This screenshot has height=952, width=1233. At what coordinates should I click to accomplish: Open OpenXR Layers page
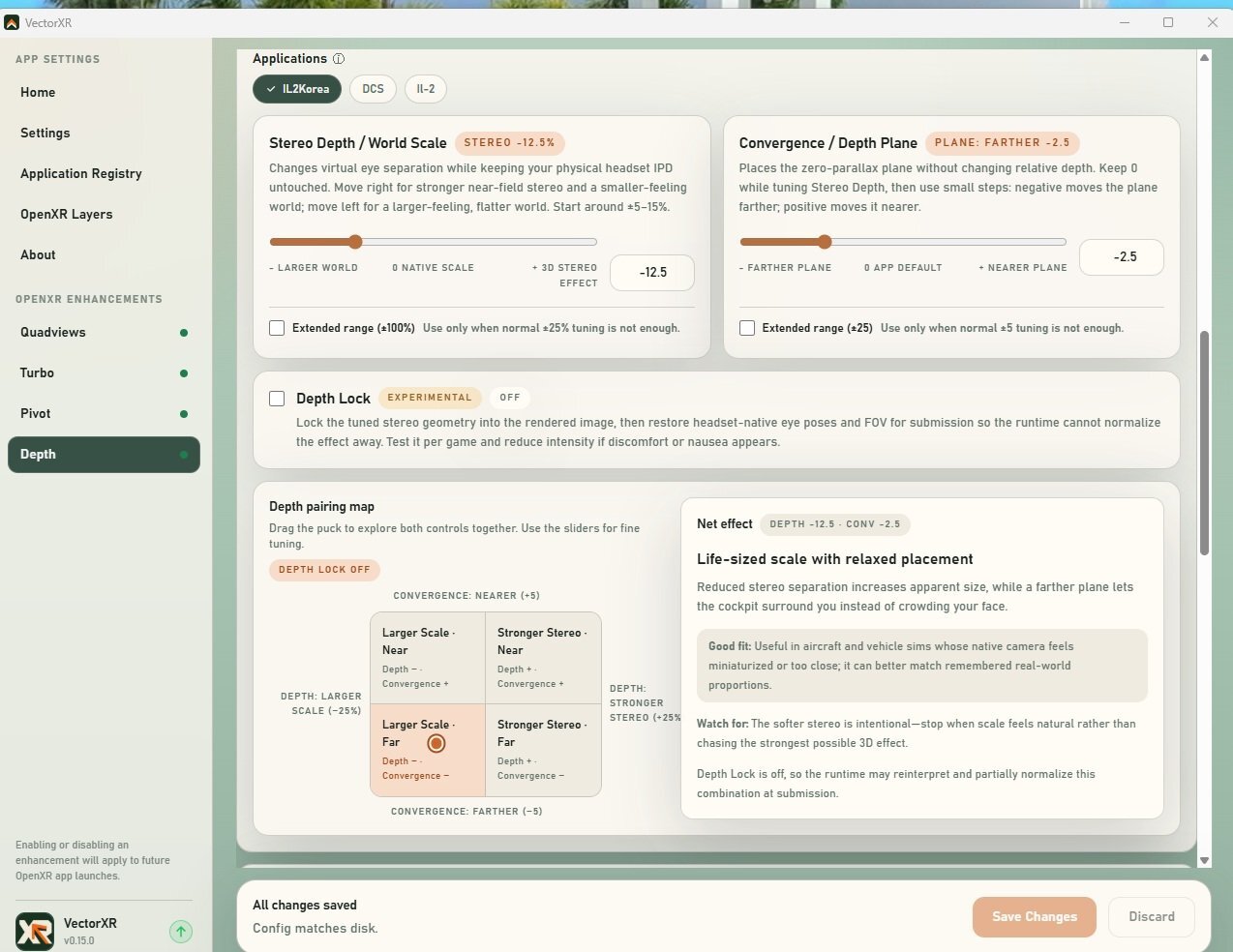coord(104,215)
